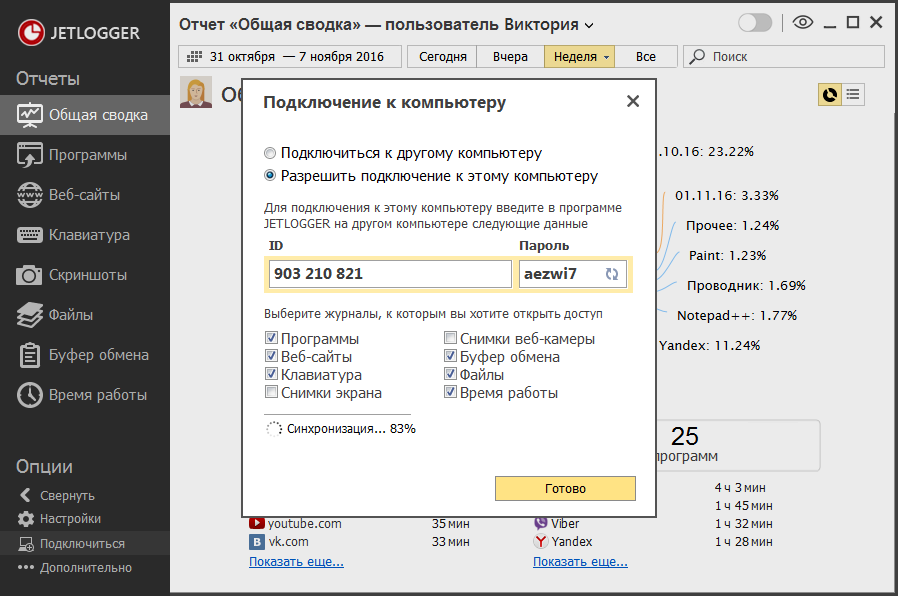Click the Время работы clock icon
898x596 pixels.
click(29, 395)
